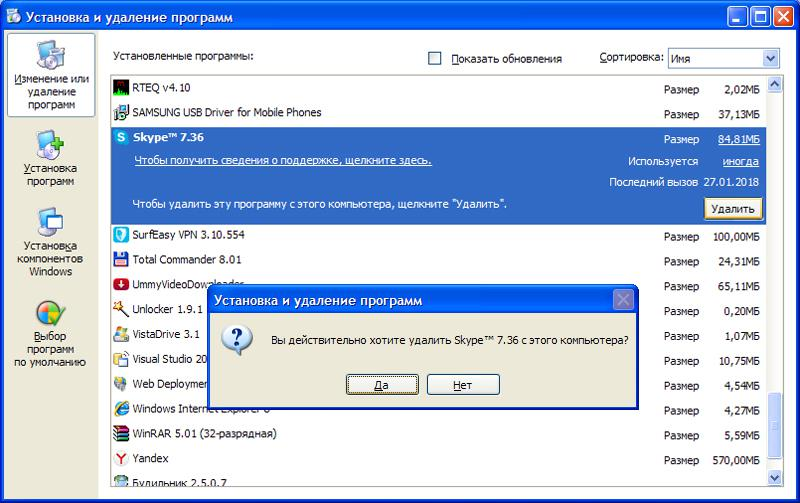This screenshot has height=503, width=800.
Task: Click the program list scroll down arrow
Action: pyautogui.click(x=774, y=477)
